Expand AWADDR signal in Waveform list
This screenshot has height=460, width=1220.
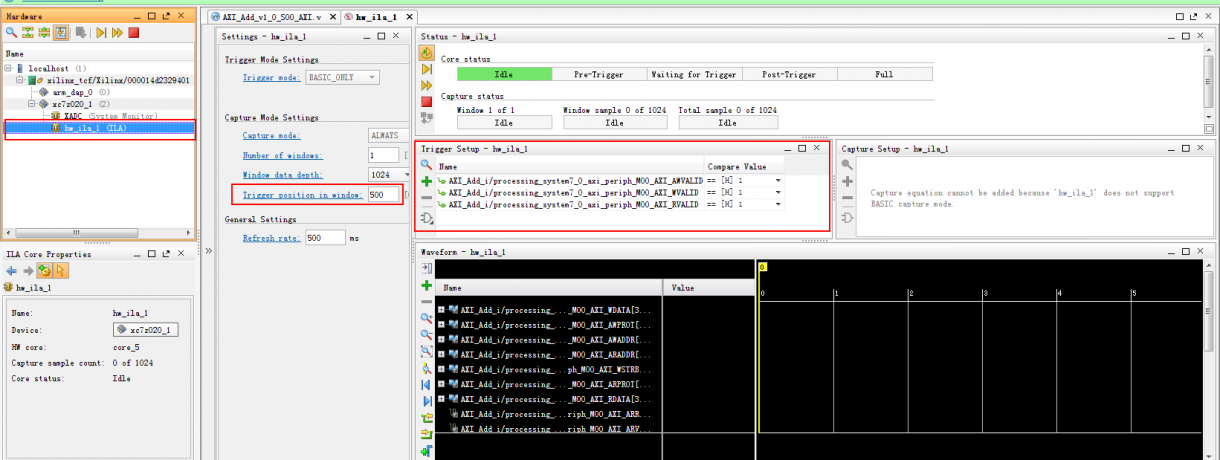[441, 340]
